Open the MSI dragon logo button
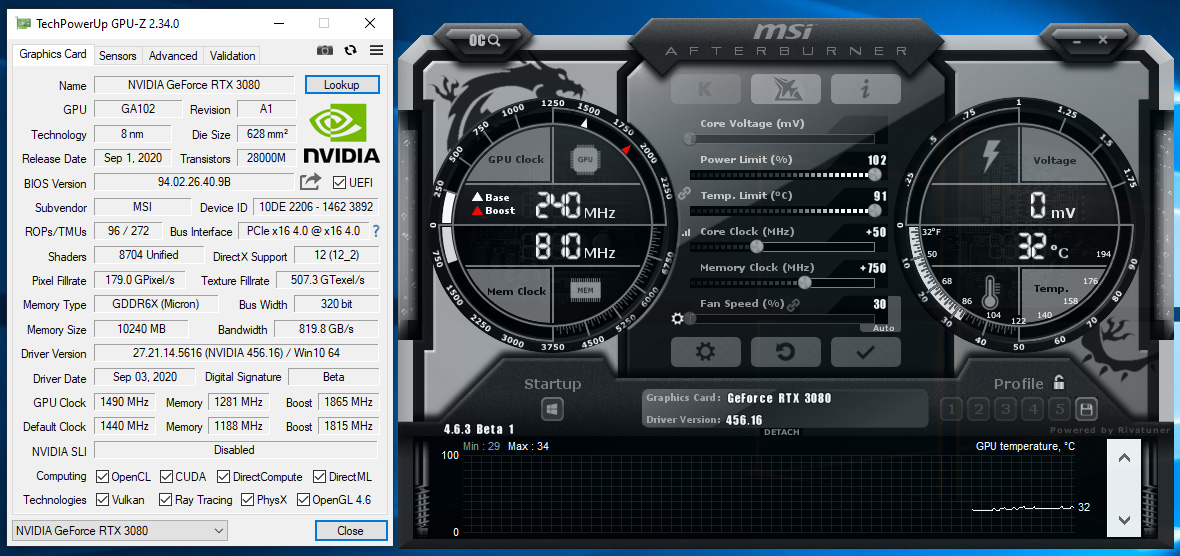The width and height of the screenshot is (1180, 556). [x=786, y=90]
